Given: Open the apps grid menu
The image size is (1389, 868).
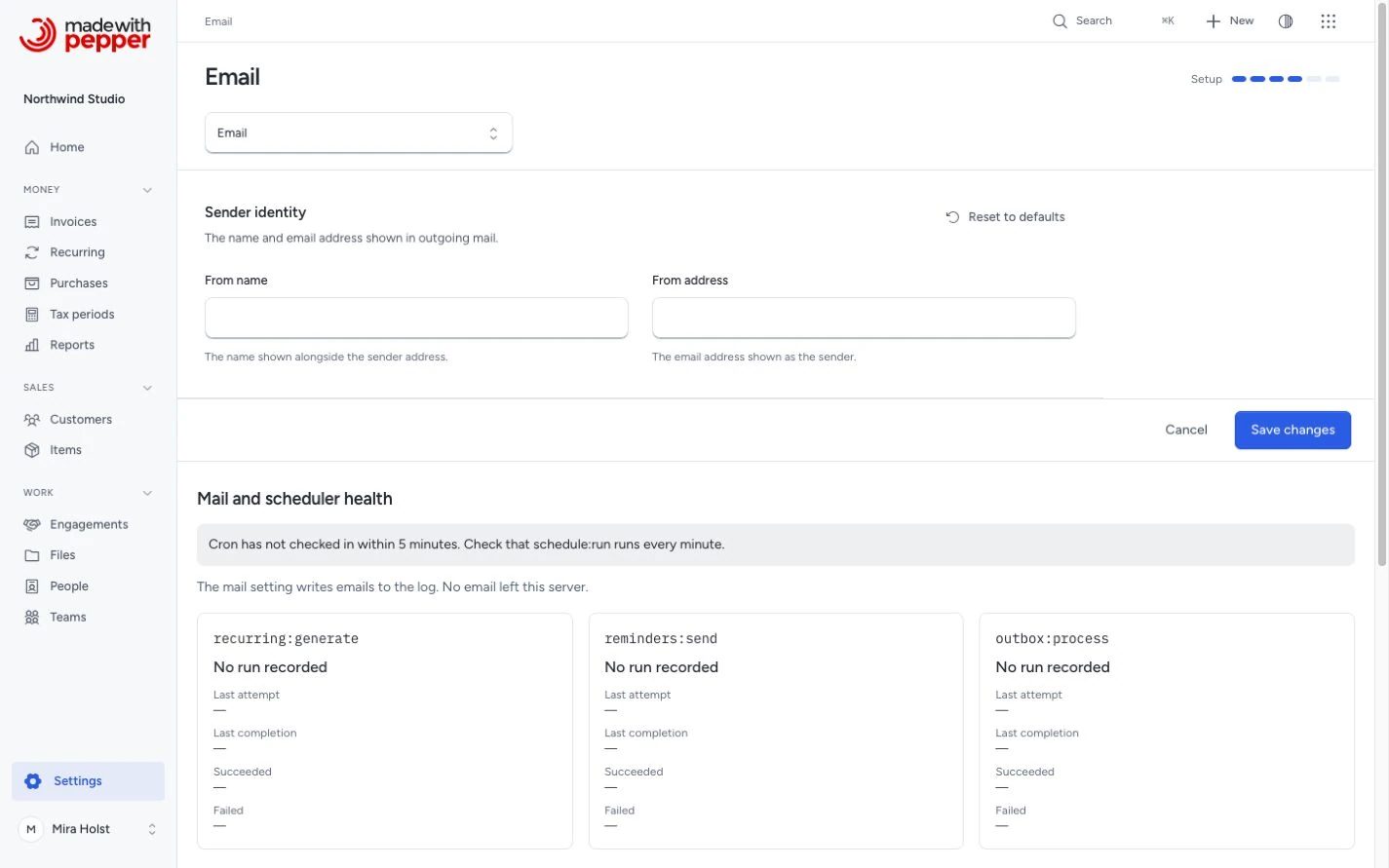Looking at the screenshot, I should (x=1329, y=21).
